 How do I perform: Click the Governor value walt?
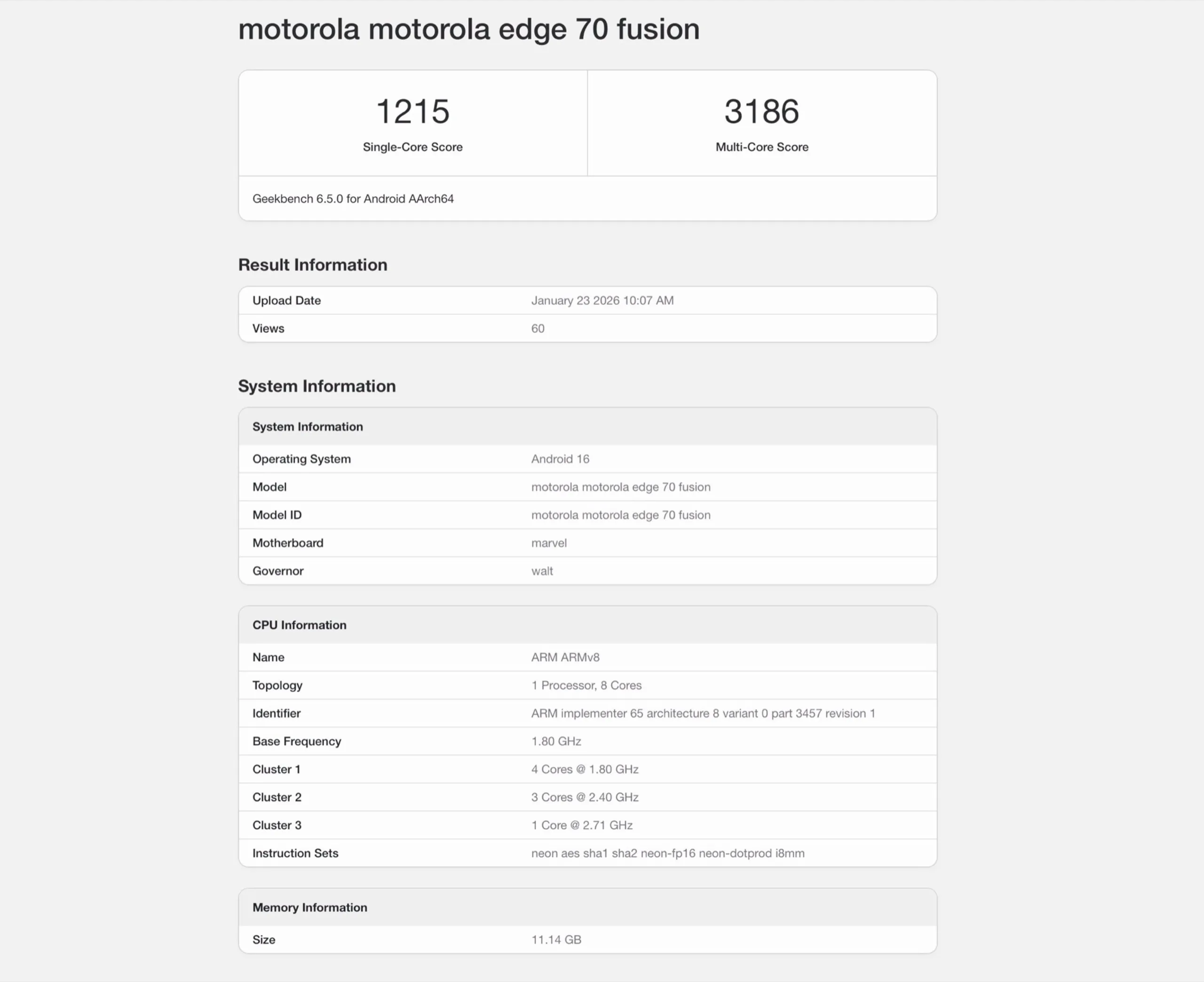(542, 571)
